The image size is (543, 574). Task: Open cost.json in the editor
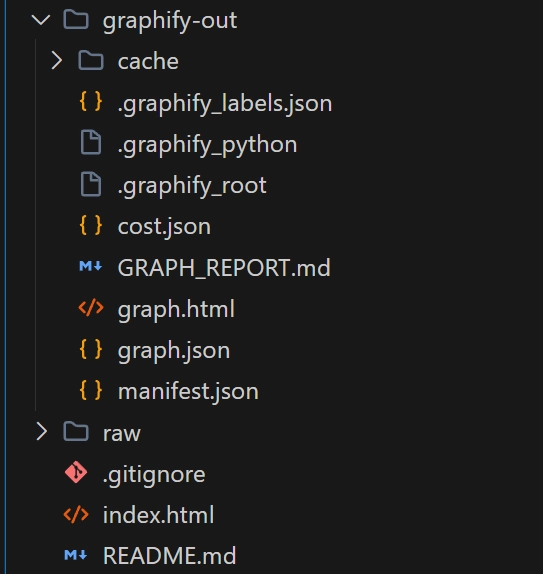[164, 227]
